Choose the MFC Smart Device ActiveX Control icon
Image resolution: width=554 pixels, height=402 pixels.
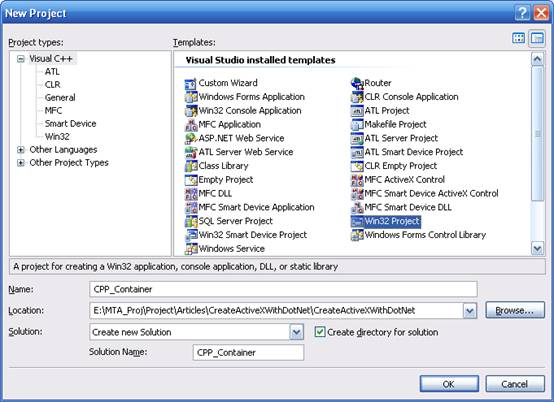point(357,194)
